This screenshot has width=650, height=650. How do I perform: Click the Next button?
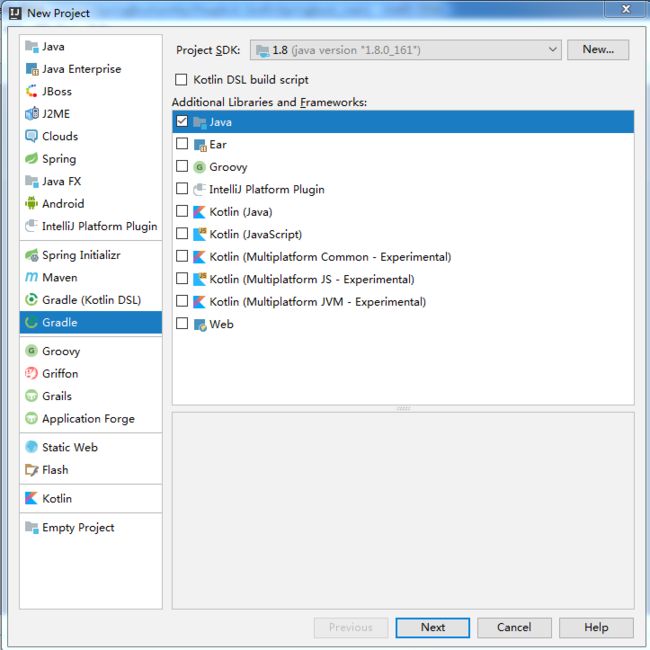[x=433, y=628]
